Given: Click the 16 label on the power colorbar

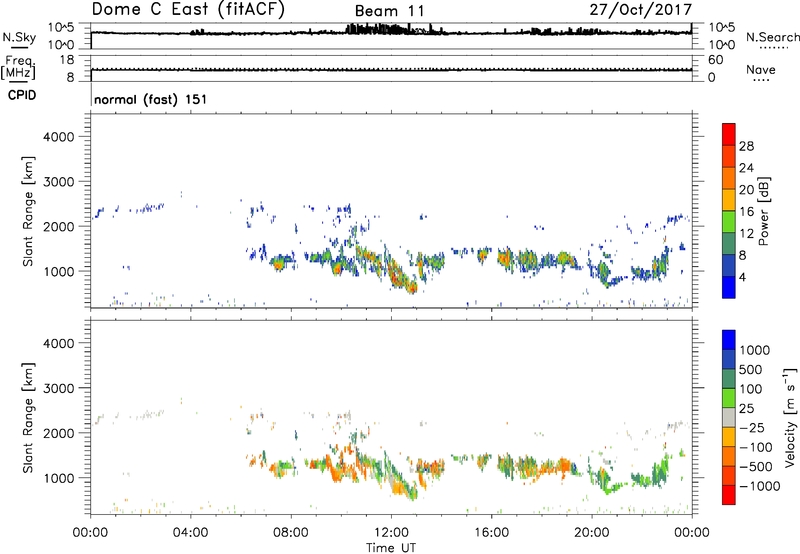Looking at the screenshot, I should (746, 212).
